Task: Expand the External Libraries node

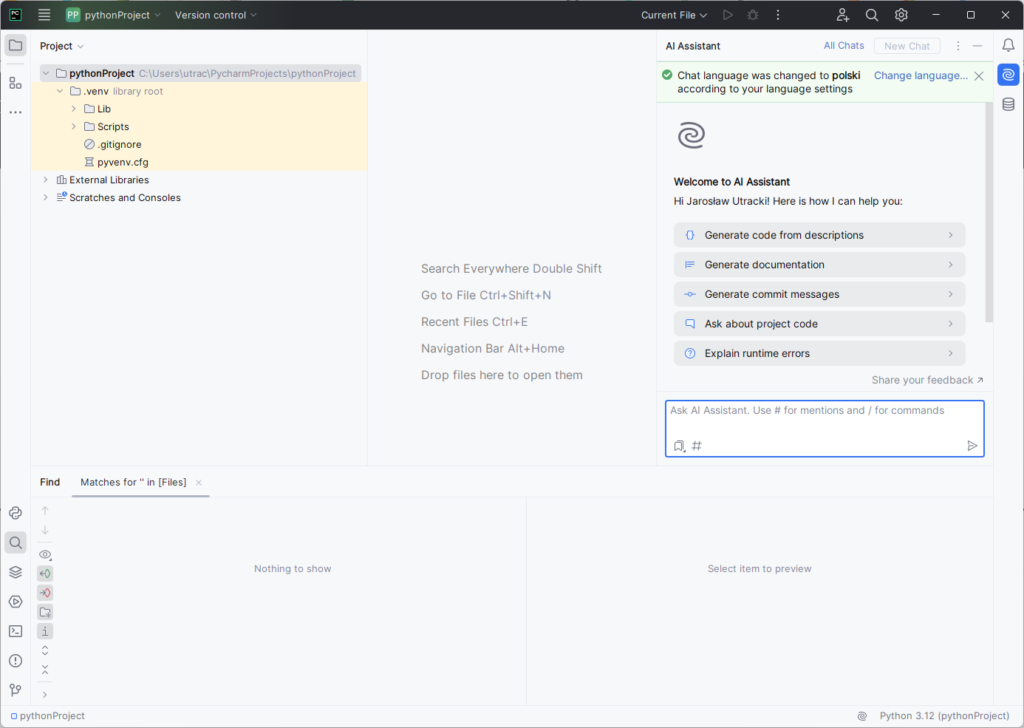Action: 46,180
